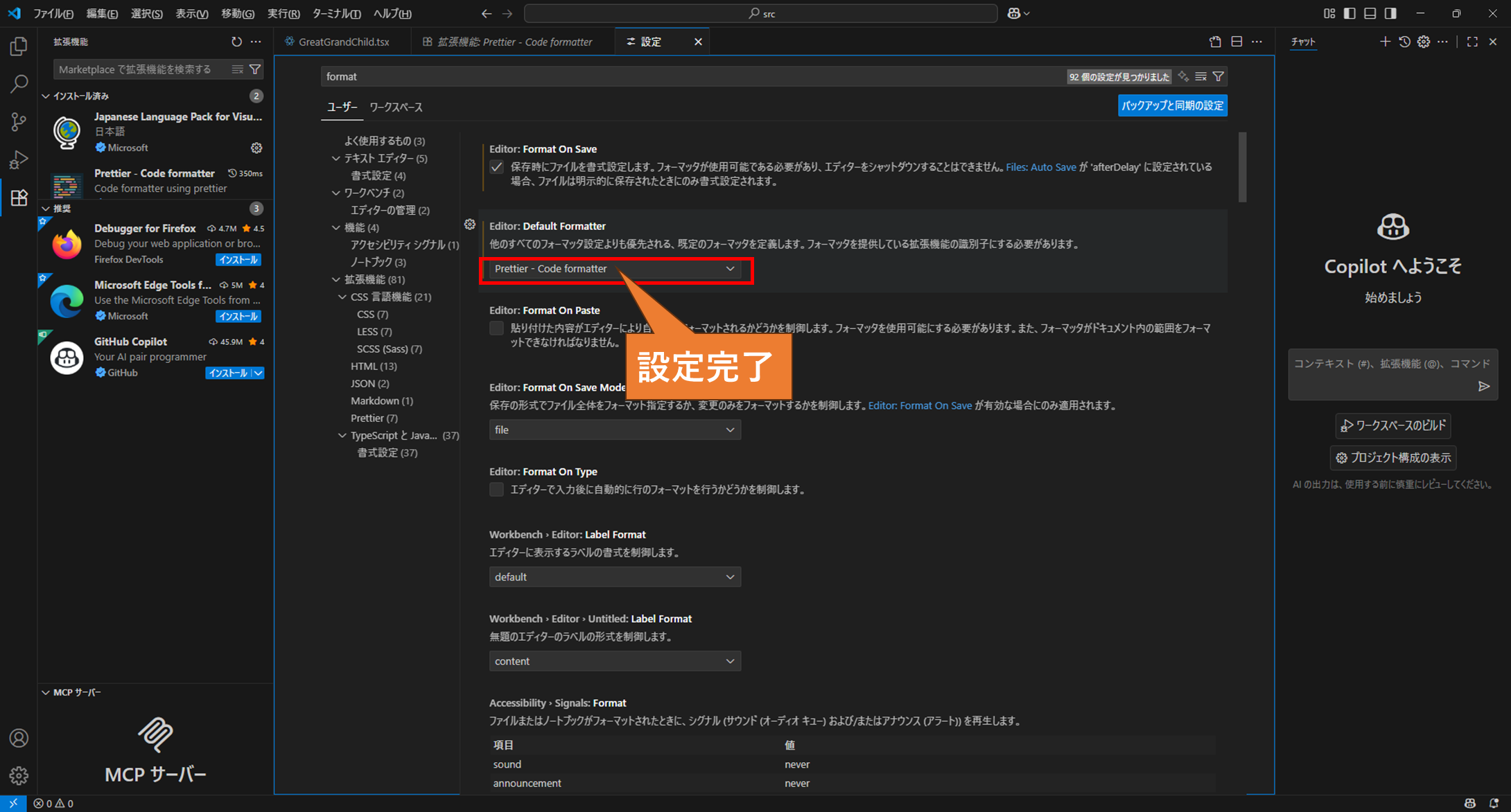Select Prettier (7) in settings tree
The width and height of the screenshot is (1511, 812).
[x=374, y=418]
